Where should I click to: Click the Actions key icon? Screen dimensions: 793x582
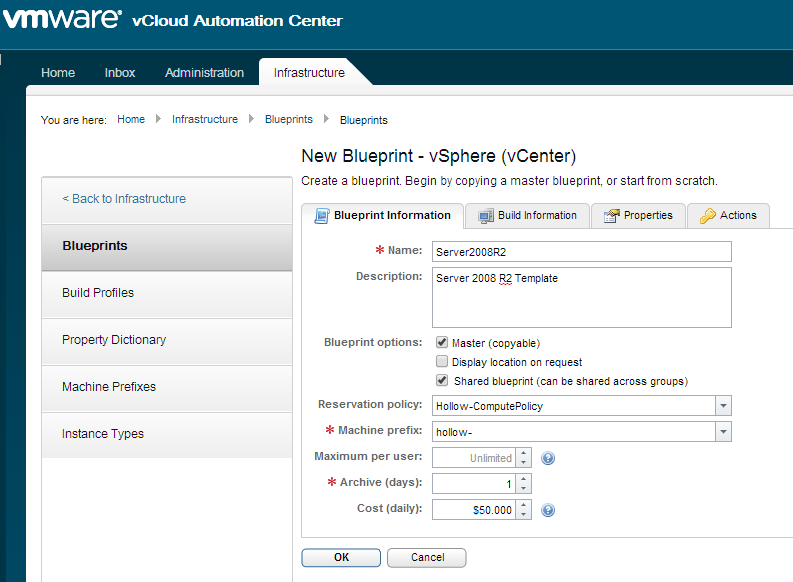tap(708, 216)
